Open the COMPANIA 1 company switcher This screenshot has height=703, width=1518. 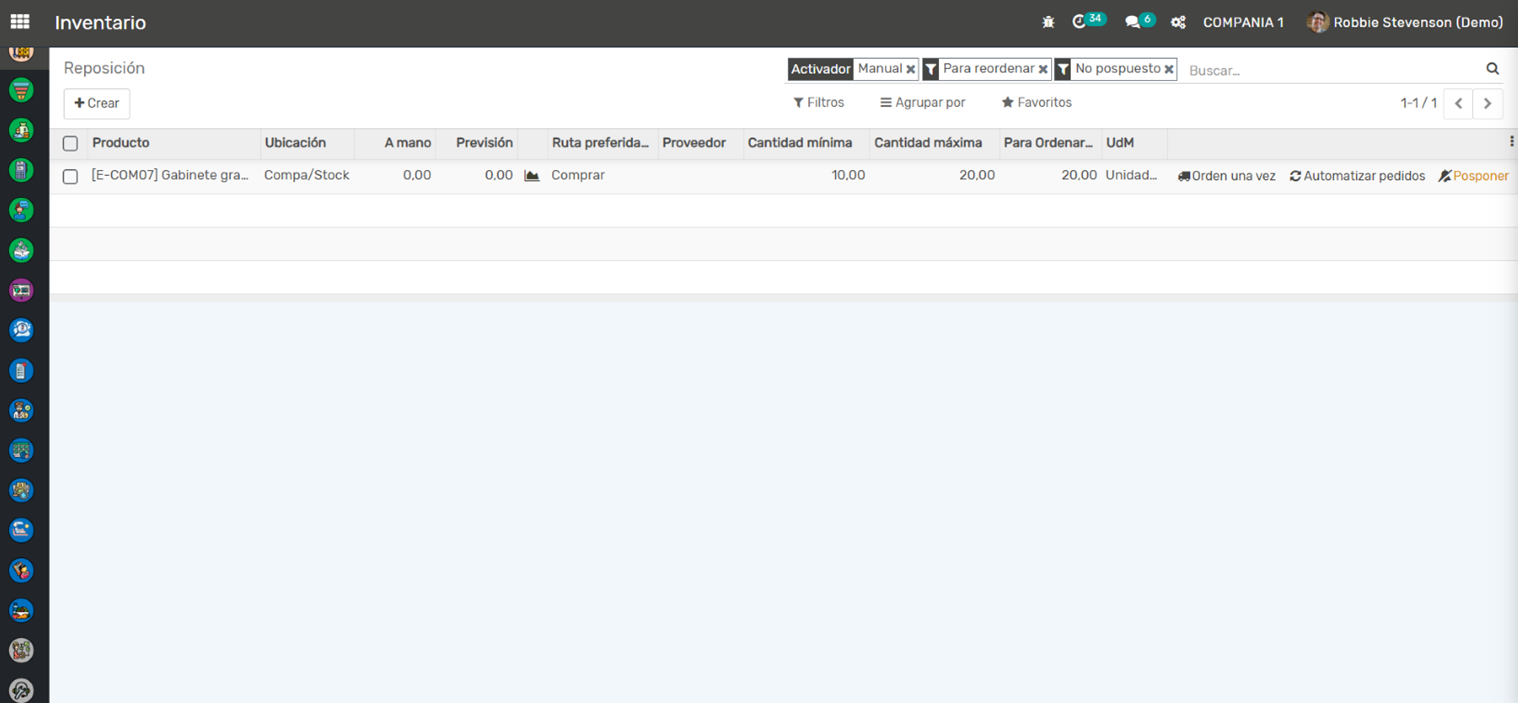click(1243, 22)
